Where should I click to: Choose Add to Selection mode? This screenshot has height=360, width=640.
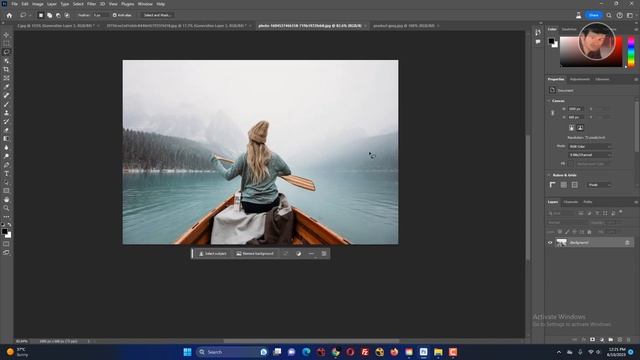(x=49, y=15)
